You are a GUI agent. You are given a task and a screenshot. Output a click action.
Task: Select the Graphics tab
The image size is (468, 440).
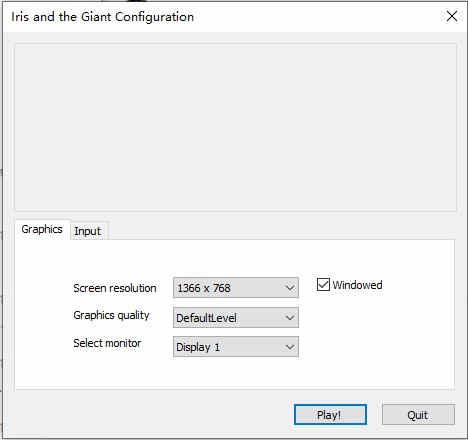[42, 229]
